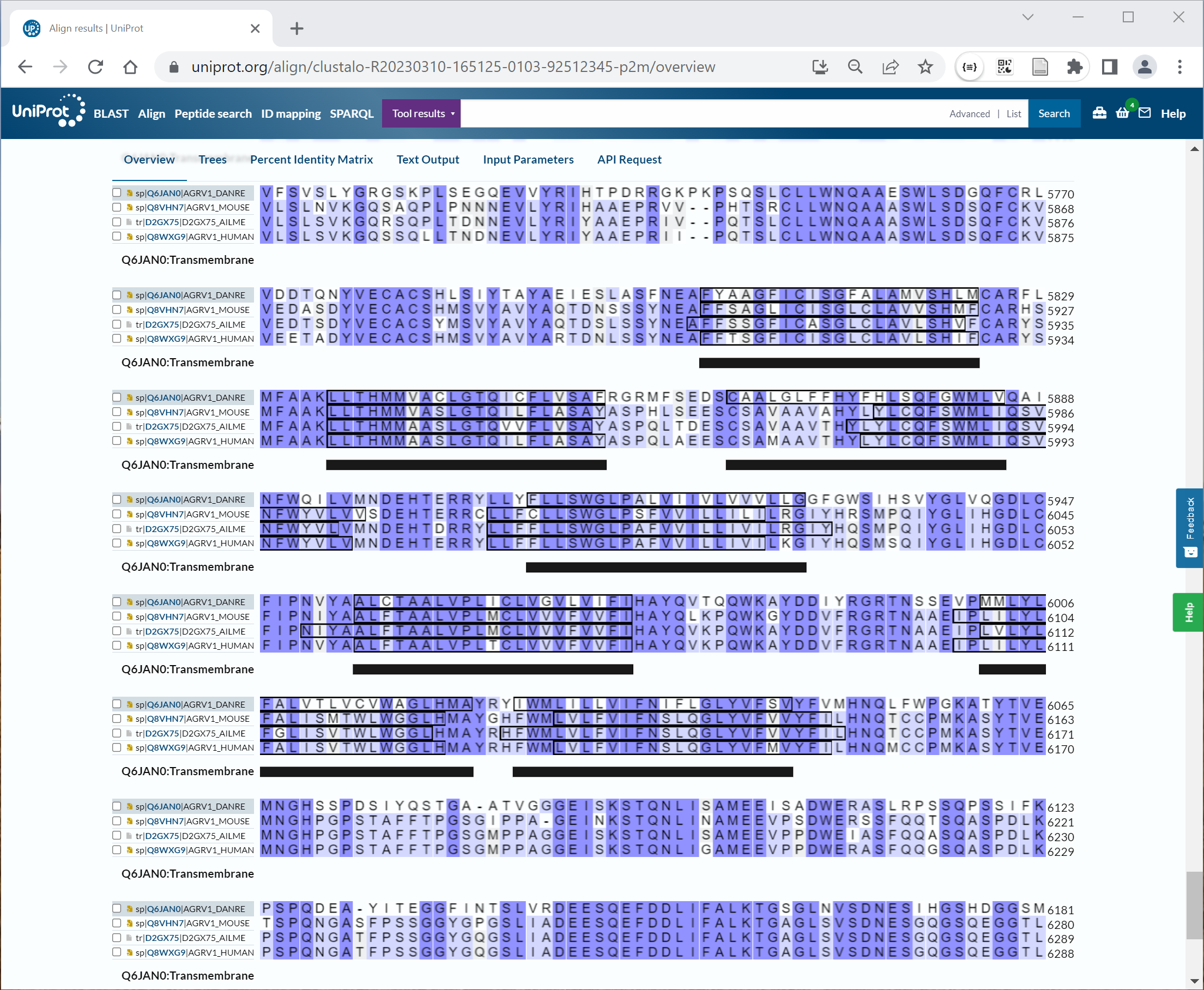Expand the tab search chevron
Image resolution: width=1204 pixels, height=990 pixels.
tap(1027, 17)
